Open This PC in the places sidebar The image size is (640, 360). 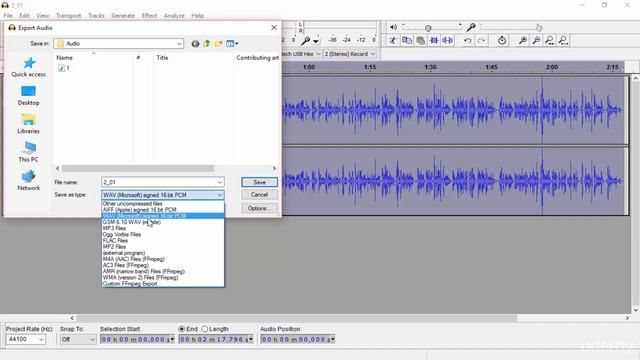click(29, 152)
